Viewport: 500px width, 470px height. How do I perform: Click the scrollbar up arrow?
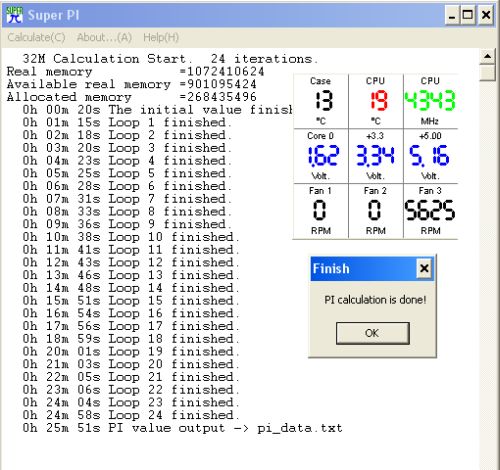point(488,56)
